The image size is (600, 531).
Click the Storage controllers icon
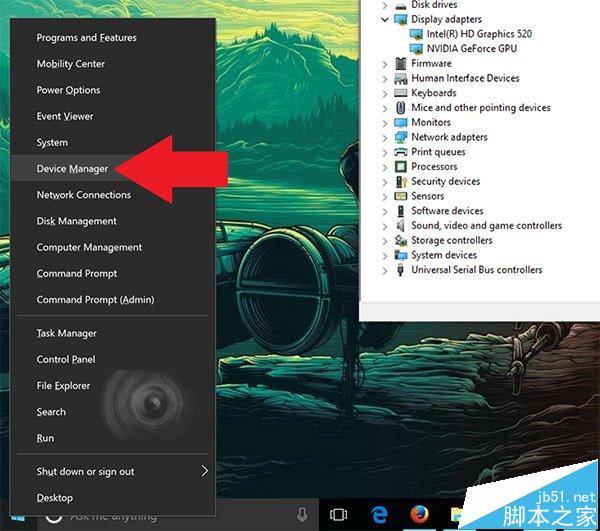click(401, 240)
